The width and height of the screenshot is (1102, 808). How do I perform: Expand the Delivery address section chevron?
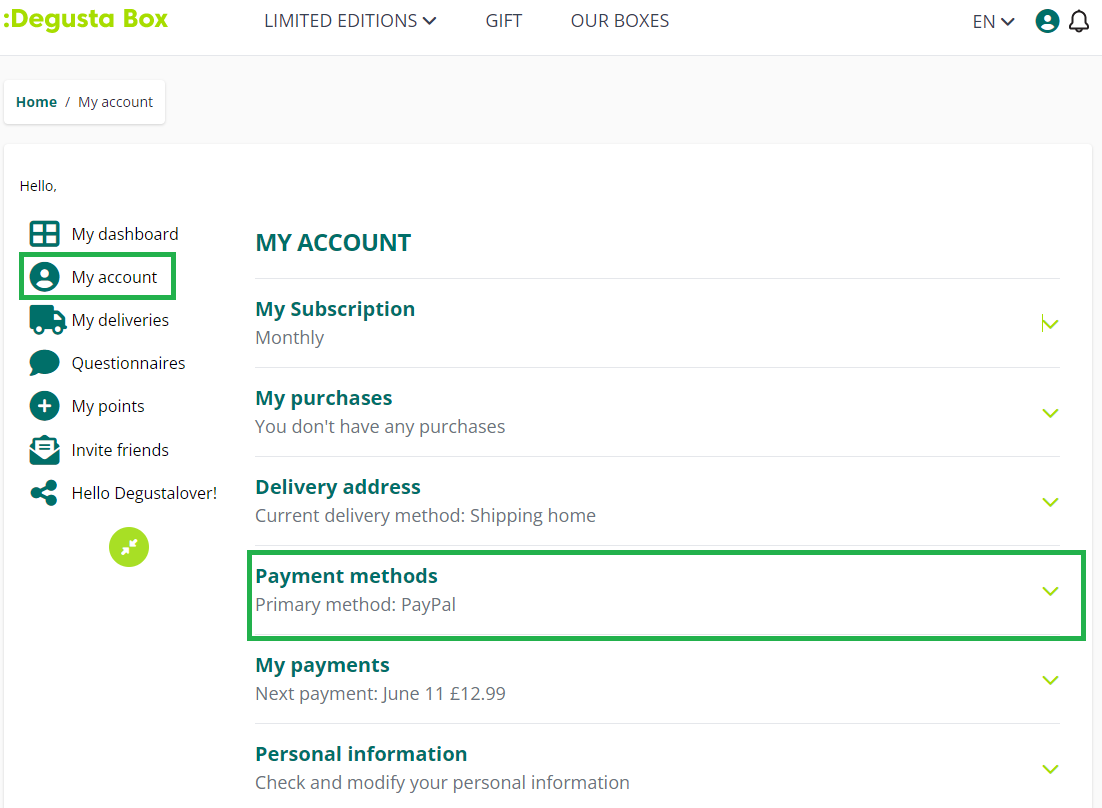pyautogui.click(x=1050, y=502)
